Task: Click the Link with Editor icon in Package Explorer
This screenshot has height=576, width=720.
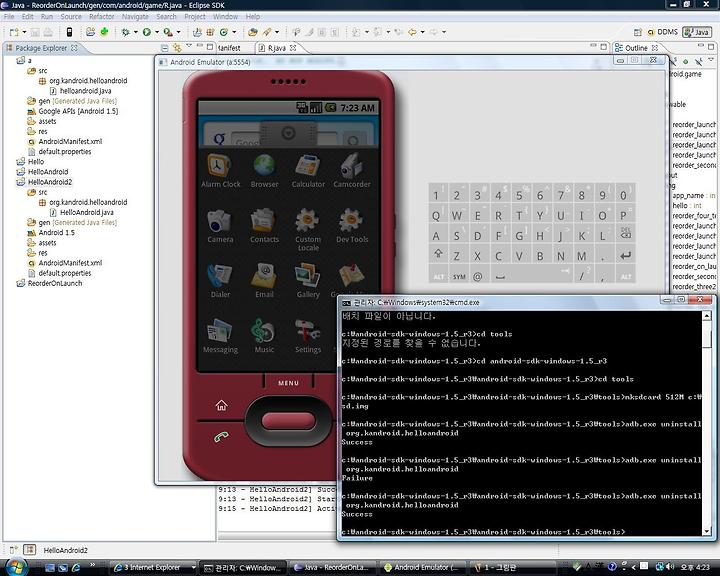Action: point(178,48)
